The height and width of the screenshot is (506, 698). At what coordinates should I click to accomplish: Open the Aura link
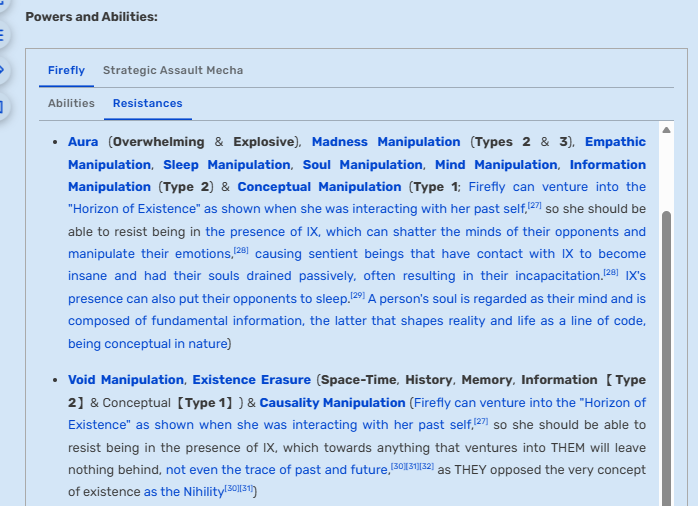click(83, 142)
